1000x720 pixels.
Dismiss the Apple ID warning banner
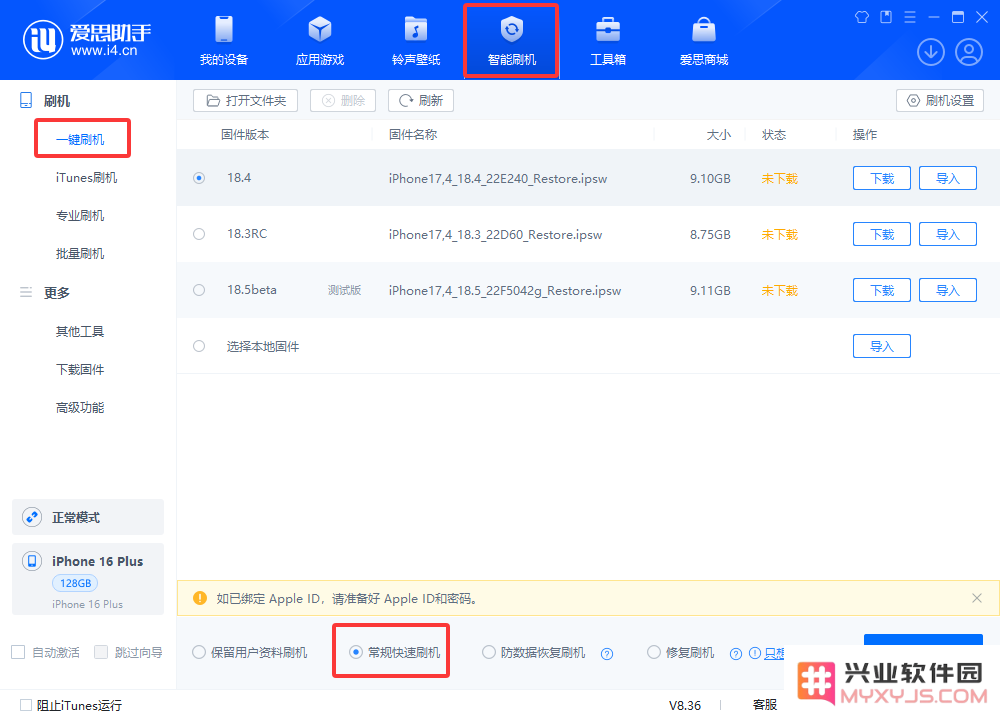pyautogui.click(x=976, y=598)
